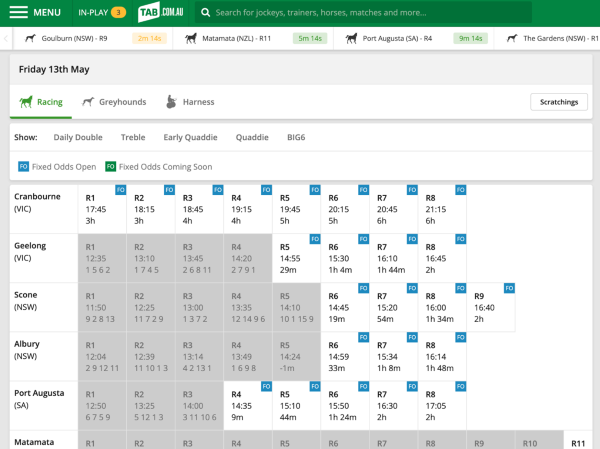Click the Greyhounds dog icon
Screen dimensions: 600x449
pos(89,102)
